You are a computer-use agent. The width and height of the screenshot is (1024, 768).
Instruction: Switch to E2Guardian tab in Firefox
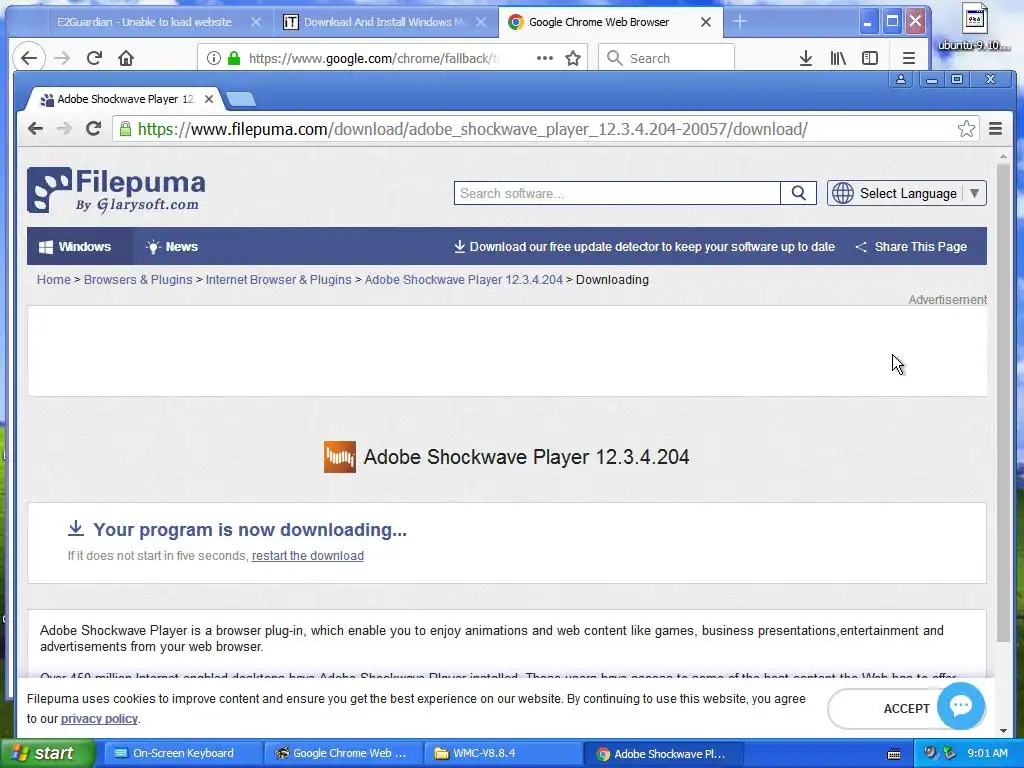click(x=144, y=22)
